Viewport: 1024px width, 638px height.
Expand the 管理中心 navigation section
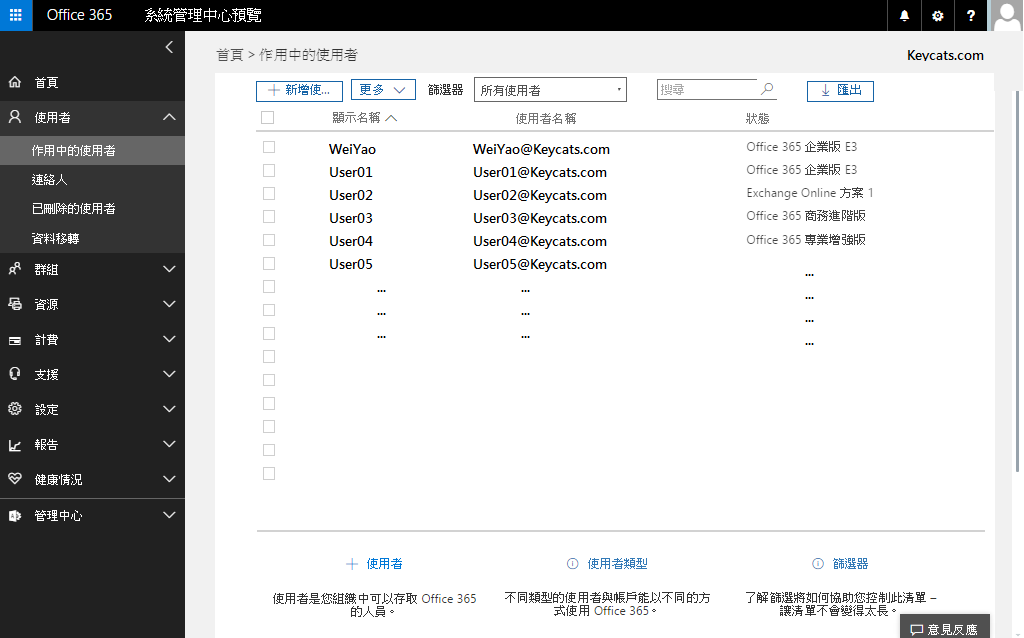click(x=169, y=515)
